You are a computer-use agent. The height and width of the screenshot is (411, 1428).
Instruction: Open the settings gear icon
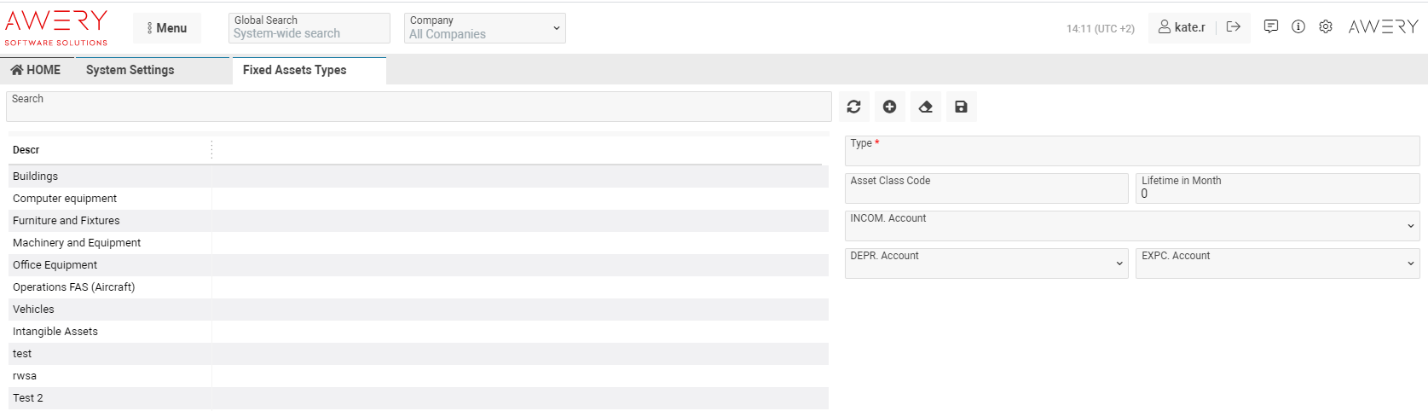tap(1325, 27)
